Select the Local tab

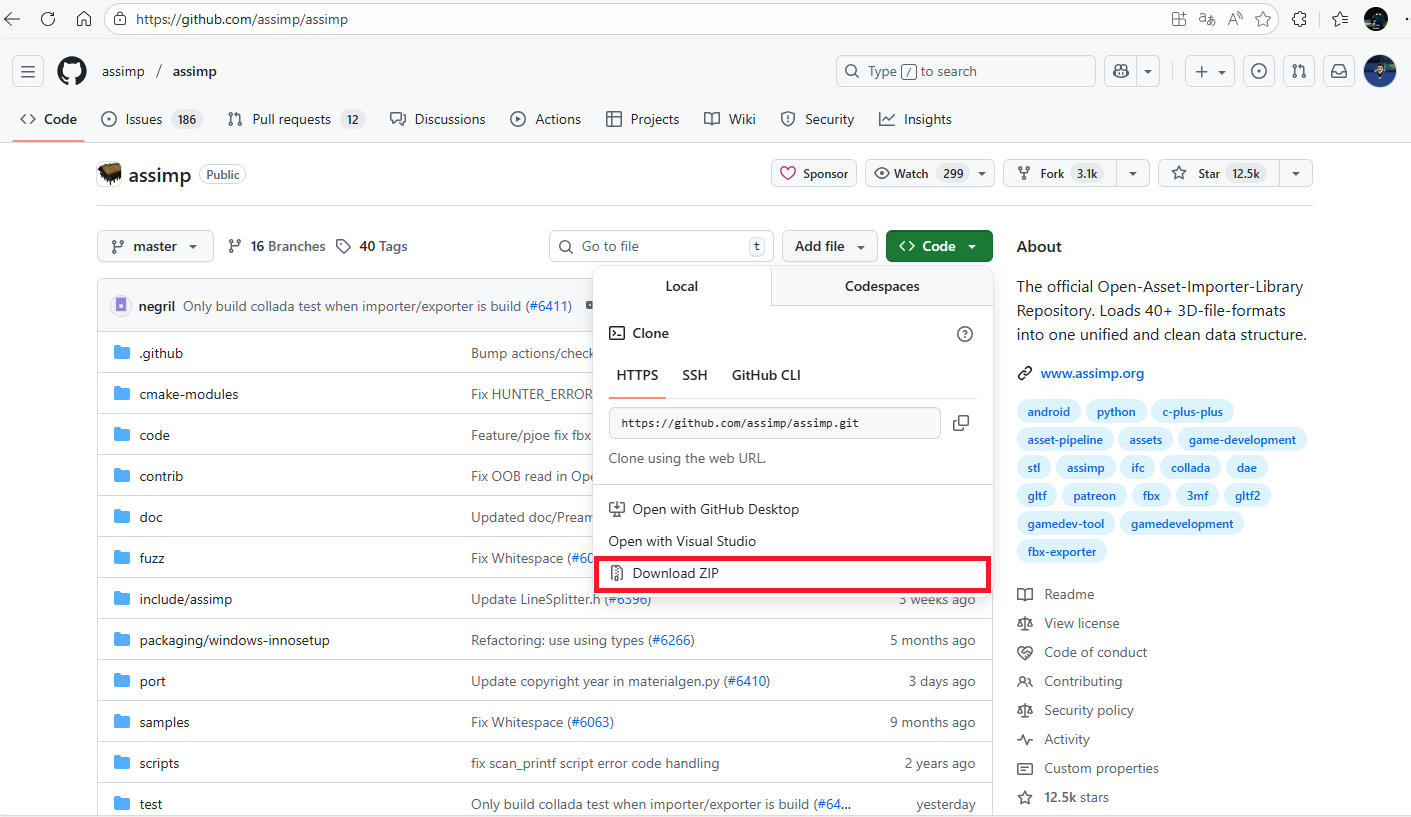point(682,286)
